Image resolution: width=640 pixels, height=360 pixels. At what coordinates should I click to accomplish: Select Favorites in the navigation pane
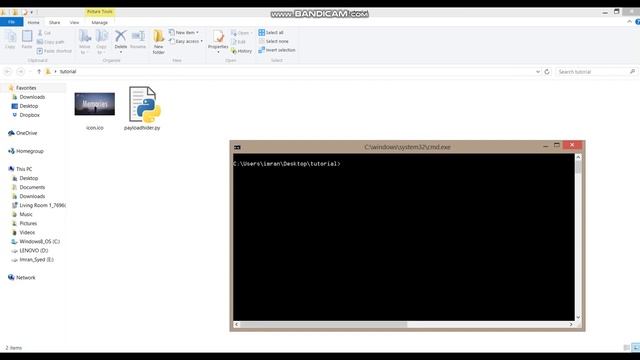coord(26,88)
